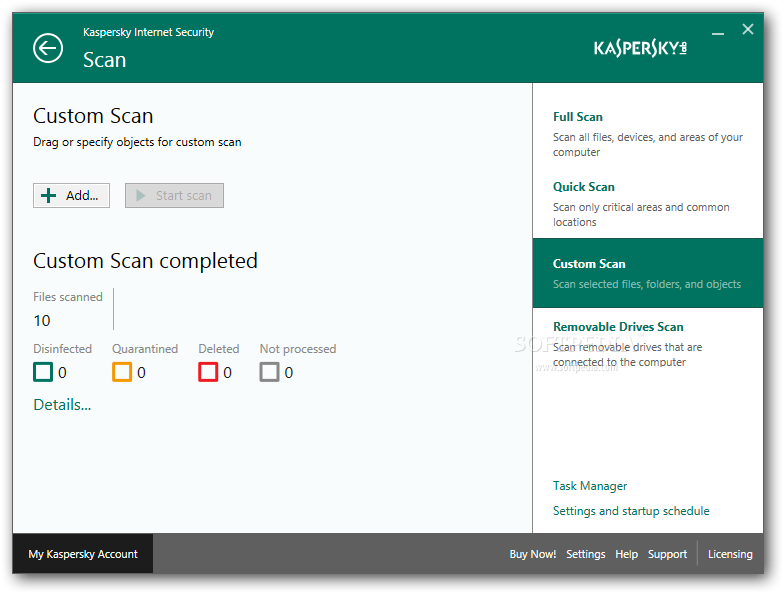The image size is (784, 594).
Task: Click 'Scan only critical areas' description
Action: pyautogui.click(x=641, y=214)
